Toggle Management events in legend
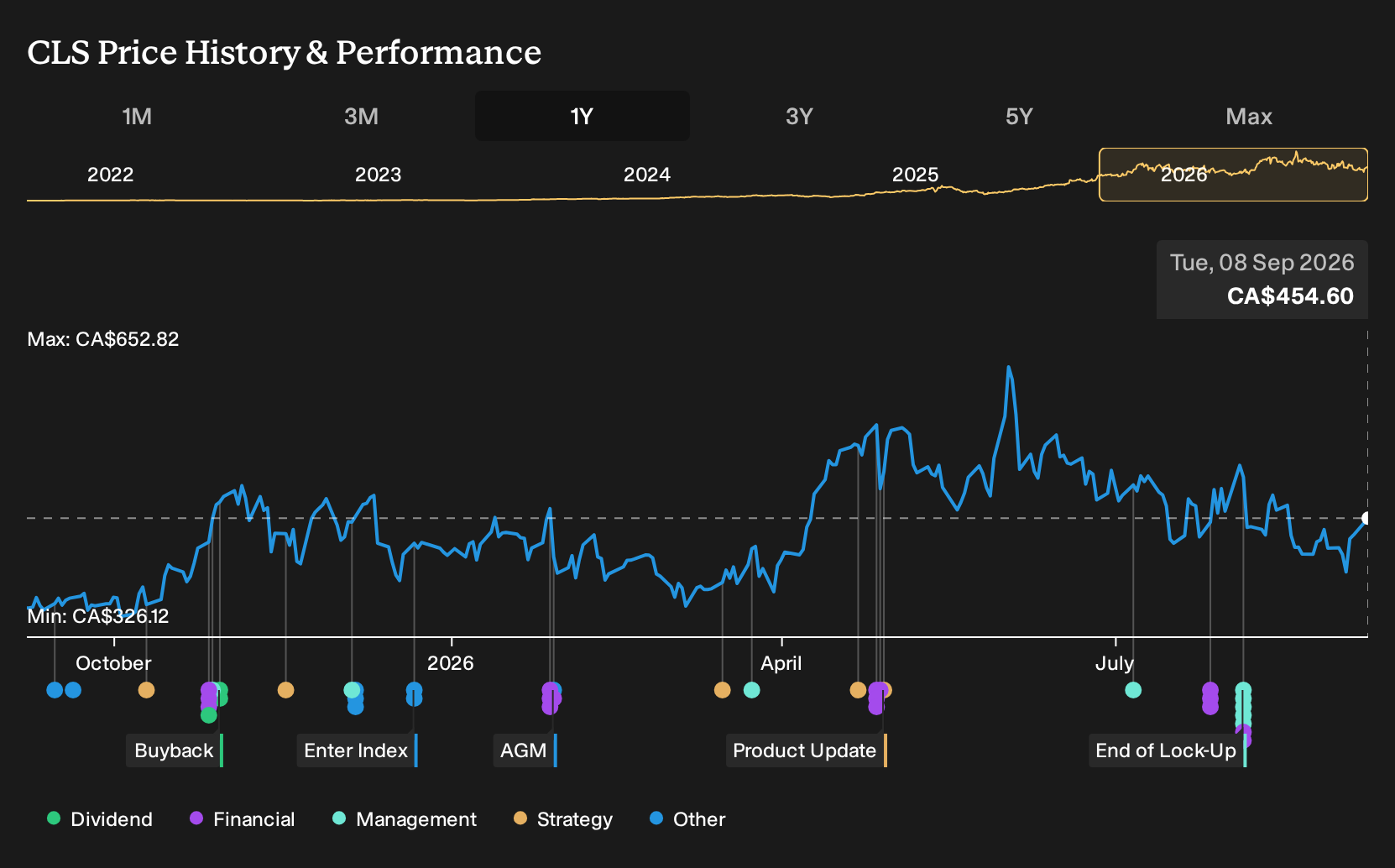Viewport: 1395px width, 868px height. coord(405,819)
